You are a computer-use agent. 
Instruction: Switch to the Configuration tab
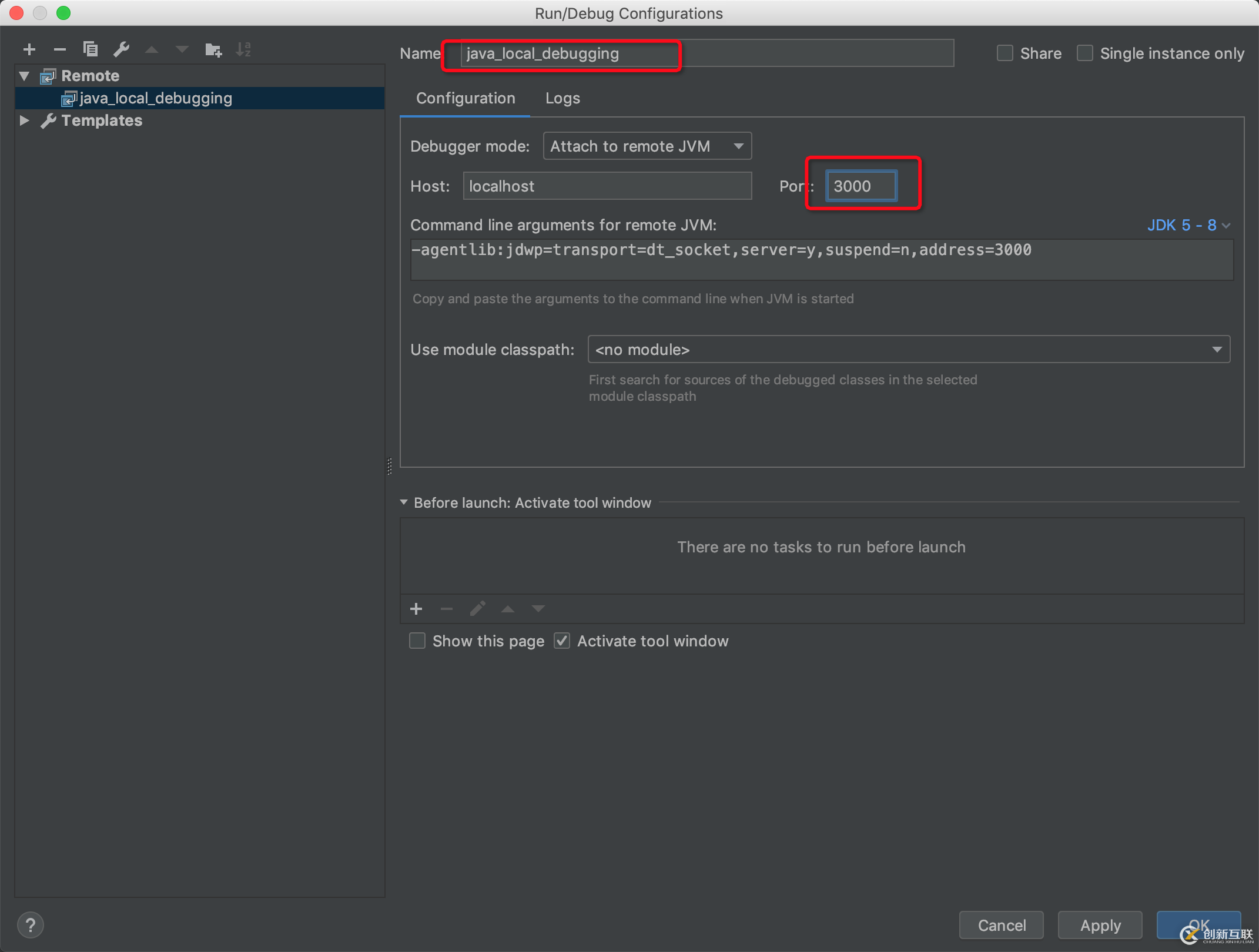[x=467, y=98]
